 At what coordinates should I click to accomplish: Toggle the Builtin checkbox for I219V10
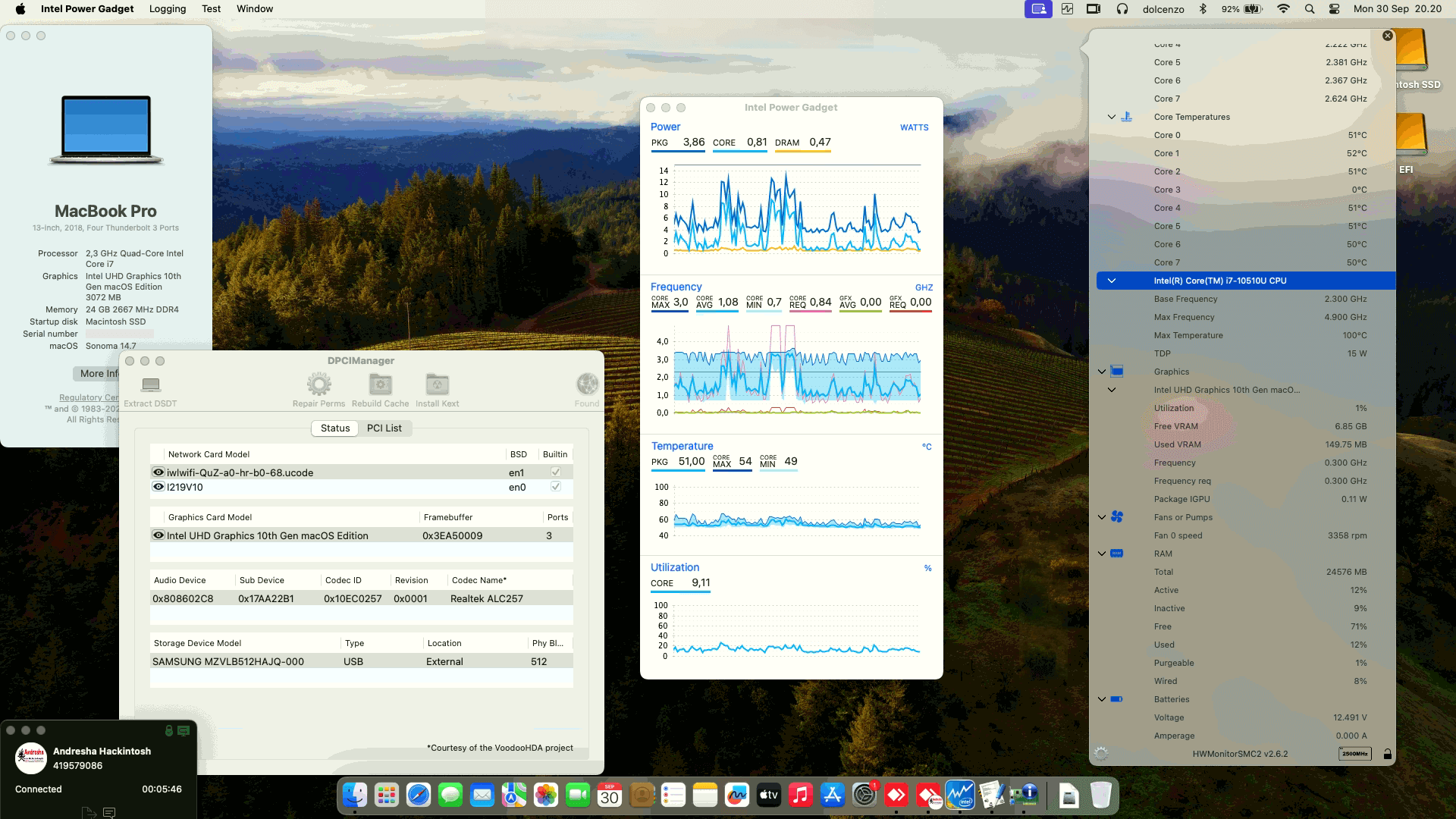(x=556, y=487)
